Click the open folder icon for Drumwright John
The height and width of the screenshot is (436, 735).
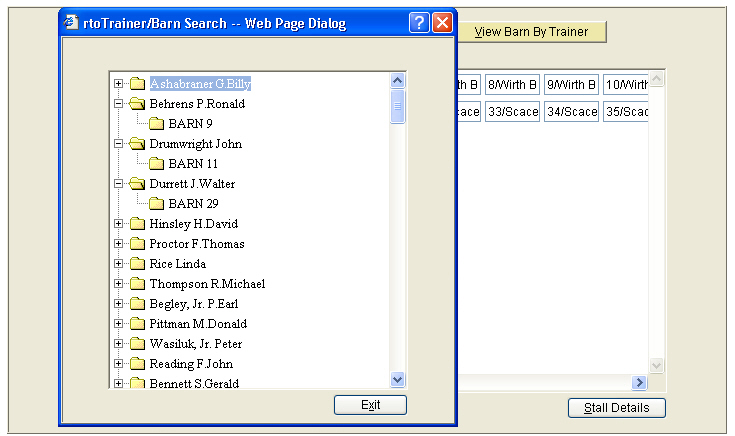137,144
